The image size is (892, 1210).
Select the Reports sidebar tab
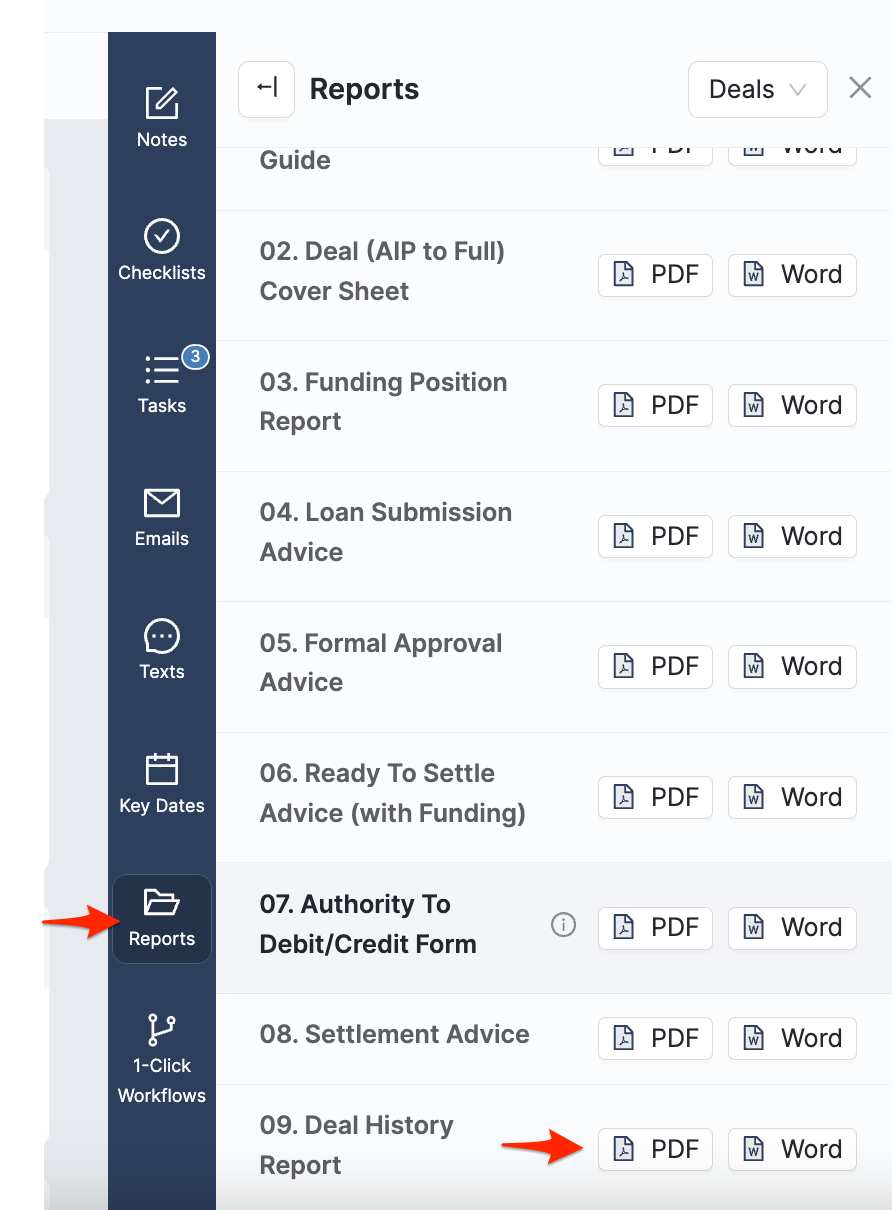click(162, 919)
